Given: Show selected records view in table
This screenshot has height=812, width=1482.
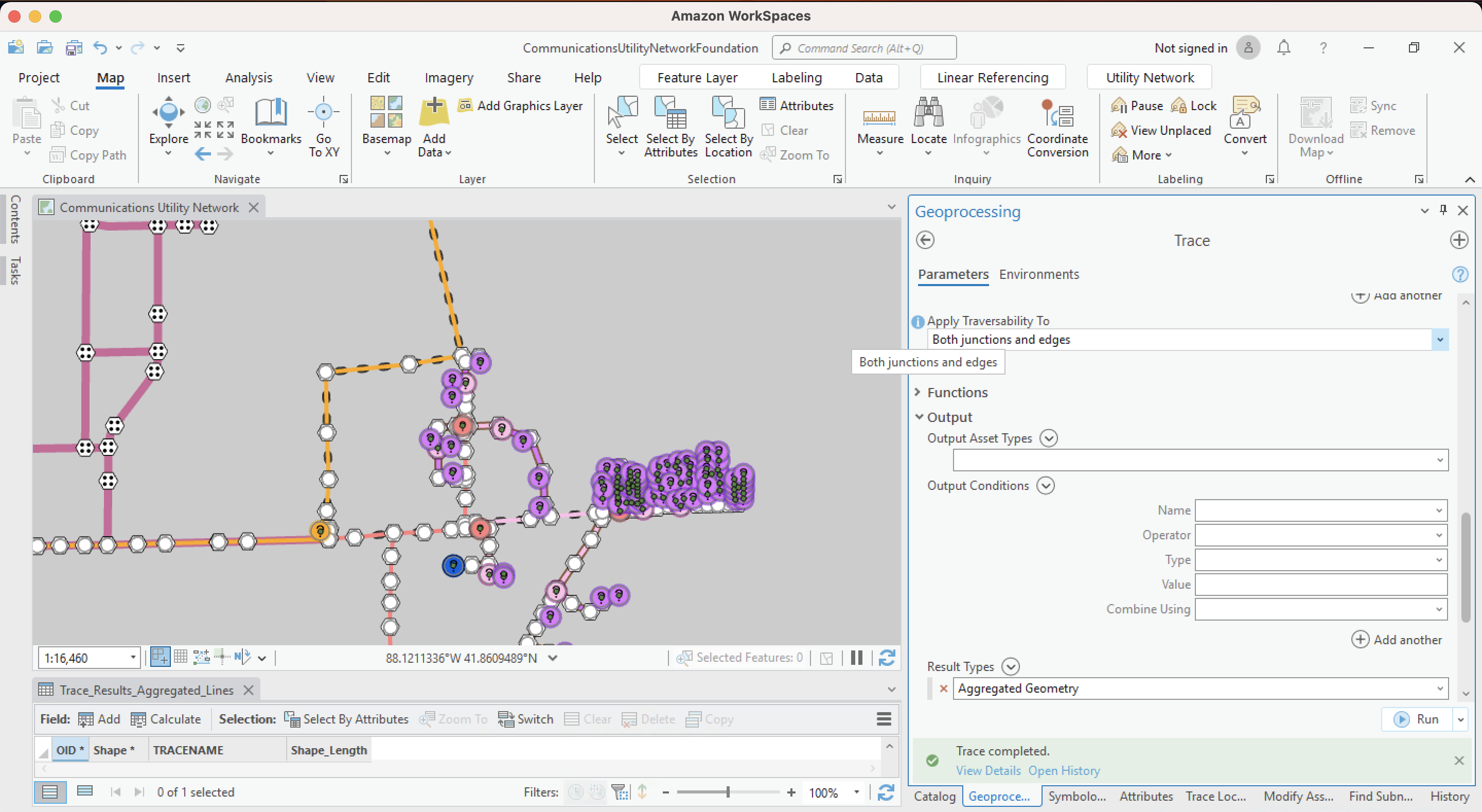Looking at the screenshot, I should (85, 792).
